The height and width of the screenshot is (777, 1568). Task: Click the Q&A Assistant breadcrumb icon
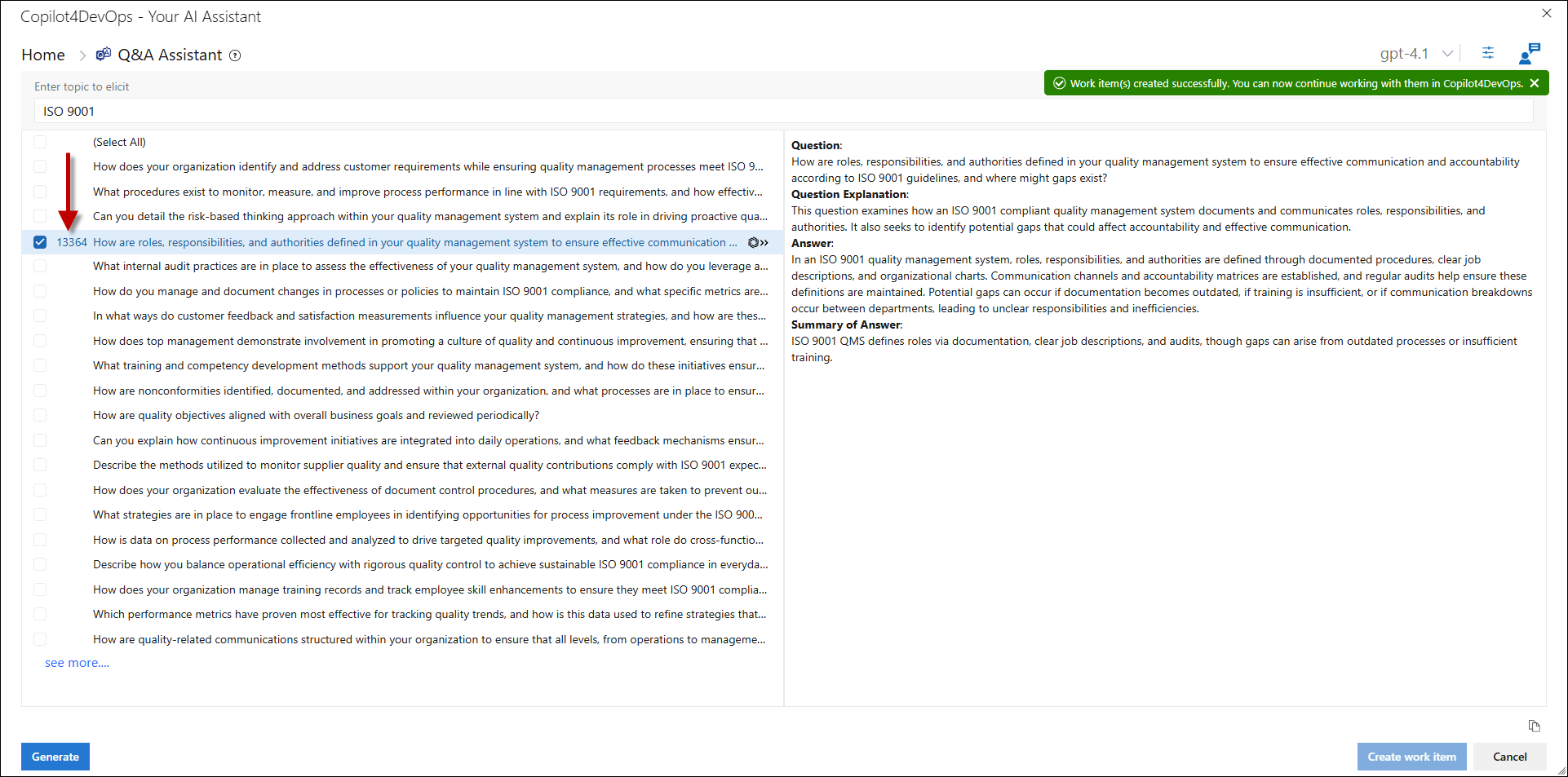[104, 55]
